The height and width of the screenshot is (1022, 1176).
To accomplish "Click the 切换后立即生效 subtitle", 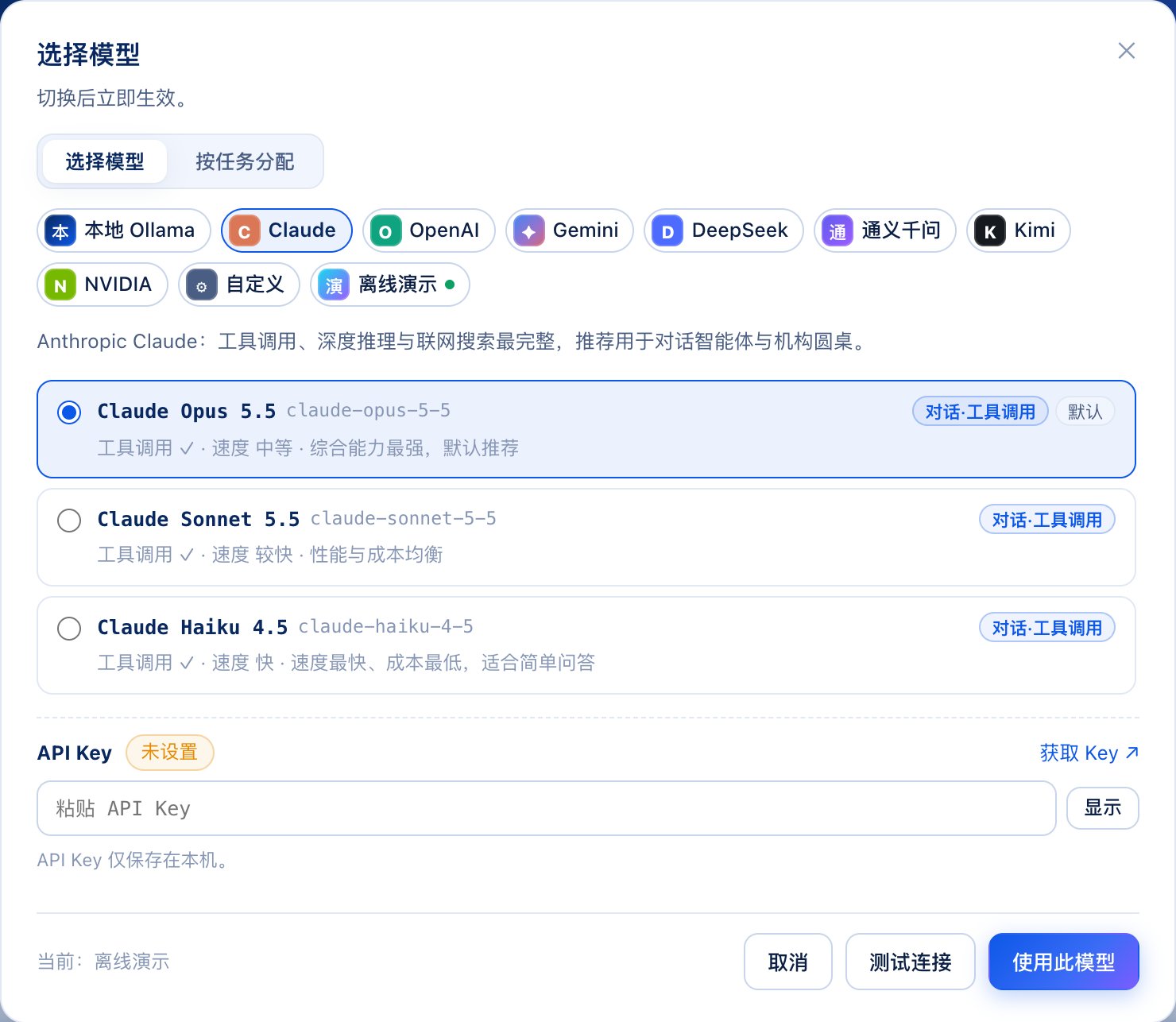I will (x=113, y=98).
